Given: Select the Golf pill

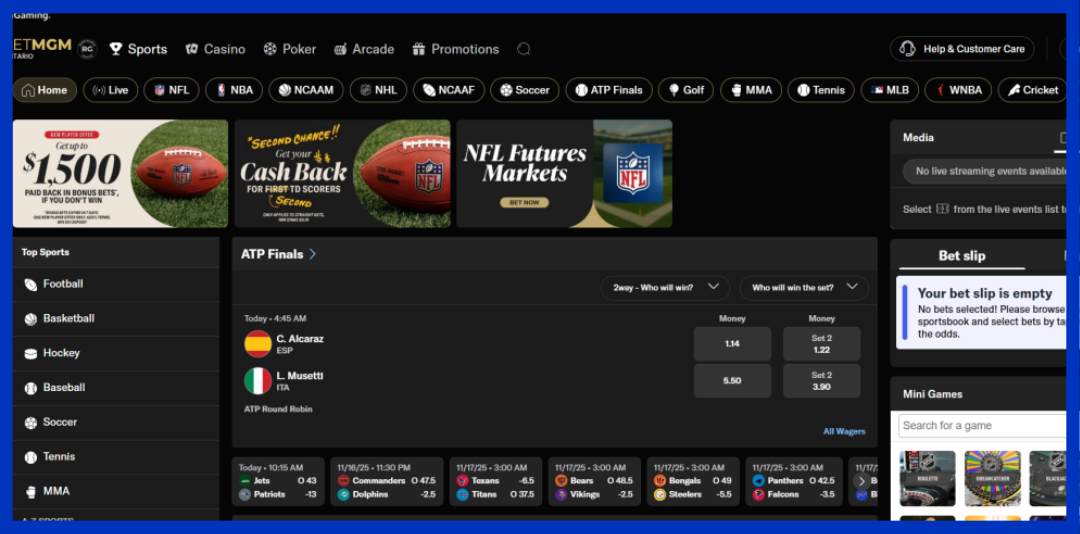Looking at the screenshot, I should [x=686, y=90].
